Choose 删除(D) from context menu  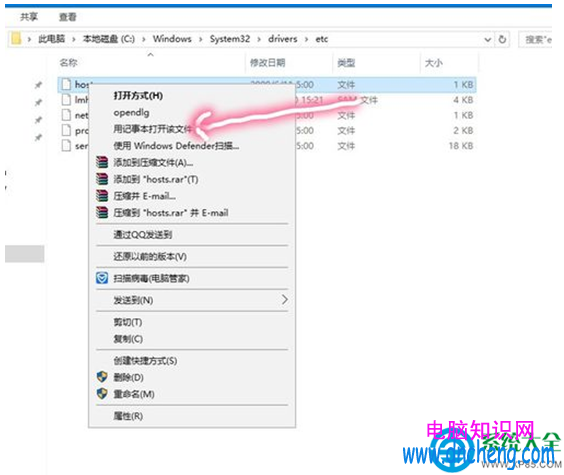point(128,377)
